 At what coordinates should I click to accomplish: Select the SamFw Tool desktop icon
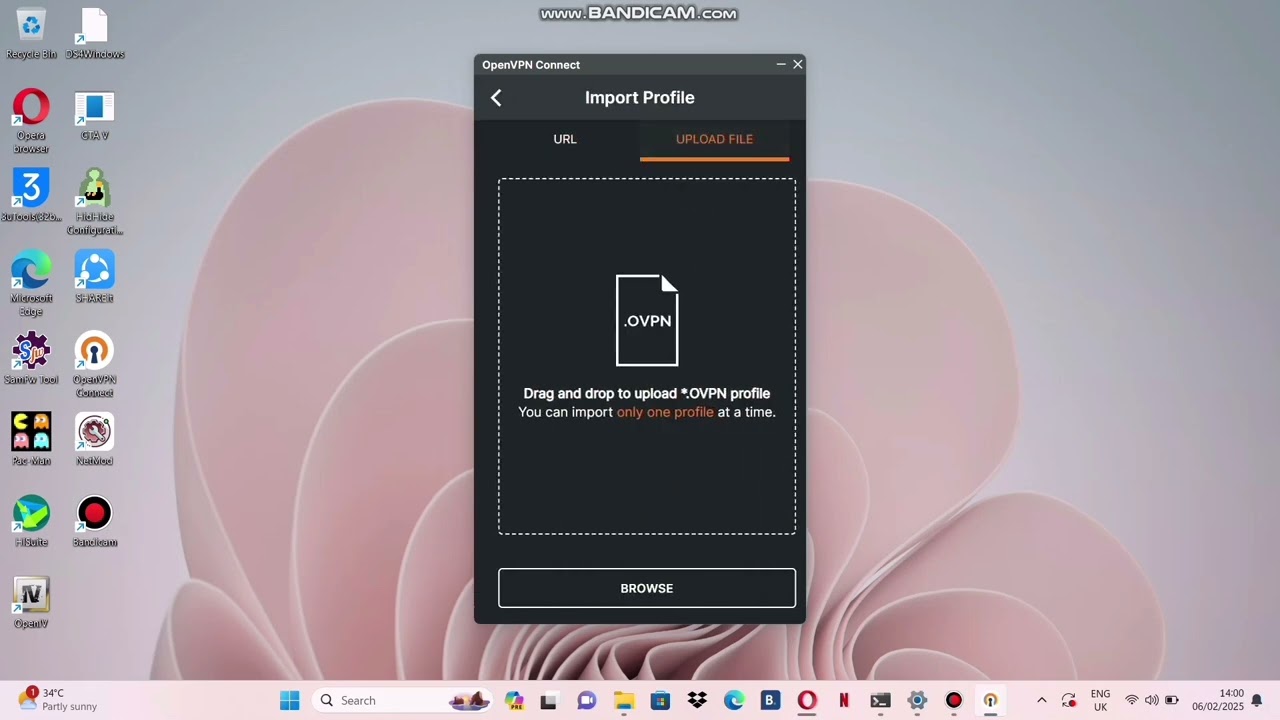[x=31, y=359]
